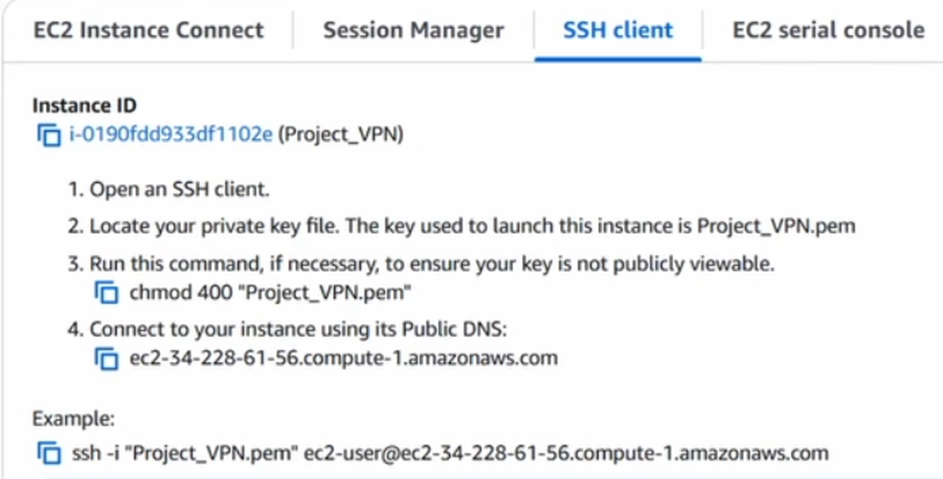Copy the instance ID to clipboard
Viewport: 943px width, 479px height.
tap(49, 135)
